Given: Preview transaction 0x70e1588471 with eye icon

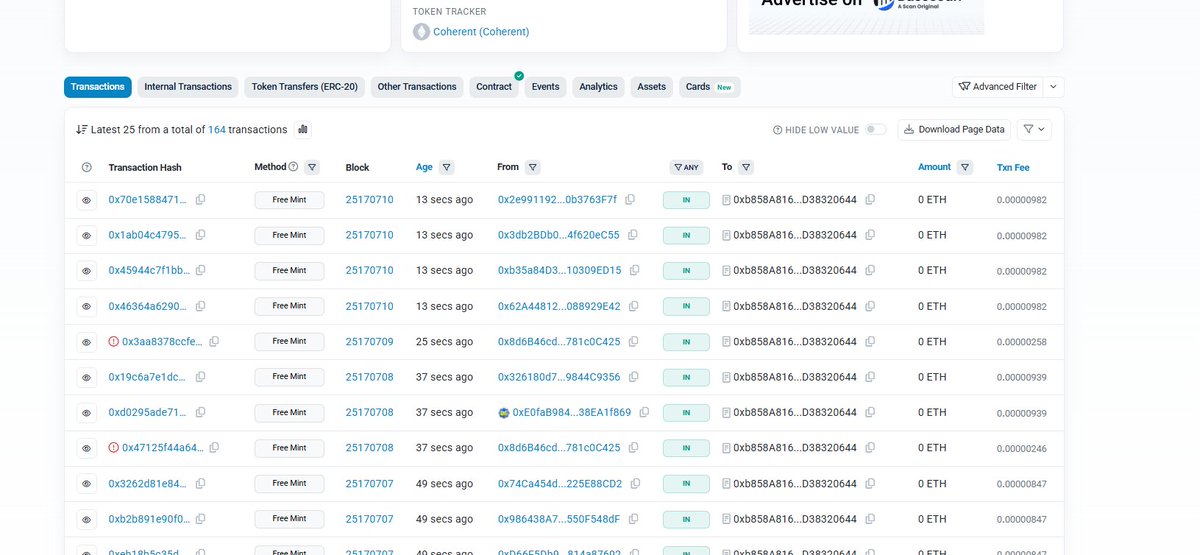Looking at the screenshot, I should 86,200.
